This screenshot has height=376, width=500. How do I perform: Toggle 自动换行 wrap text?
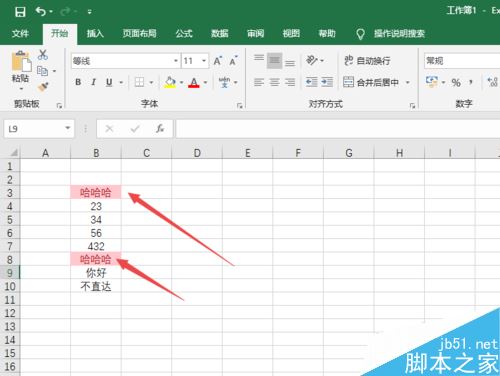tap(367, 61)
